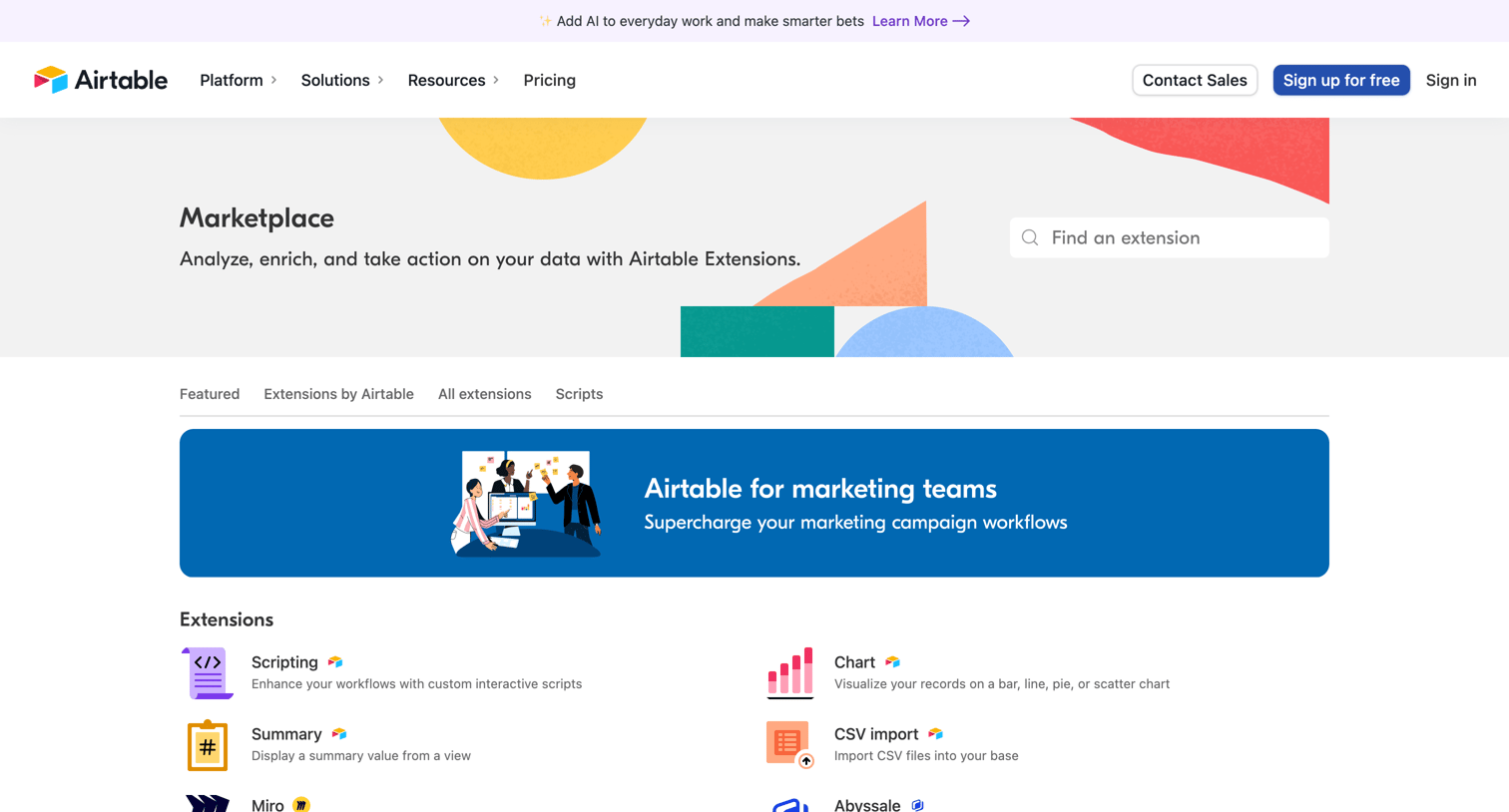Click the Sign in link
The image size is (1509, 812).
point(1451,80)
